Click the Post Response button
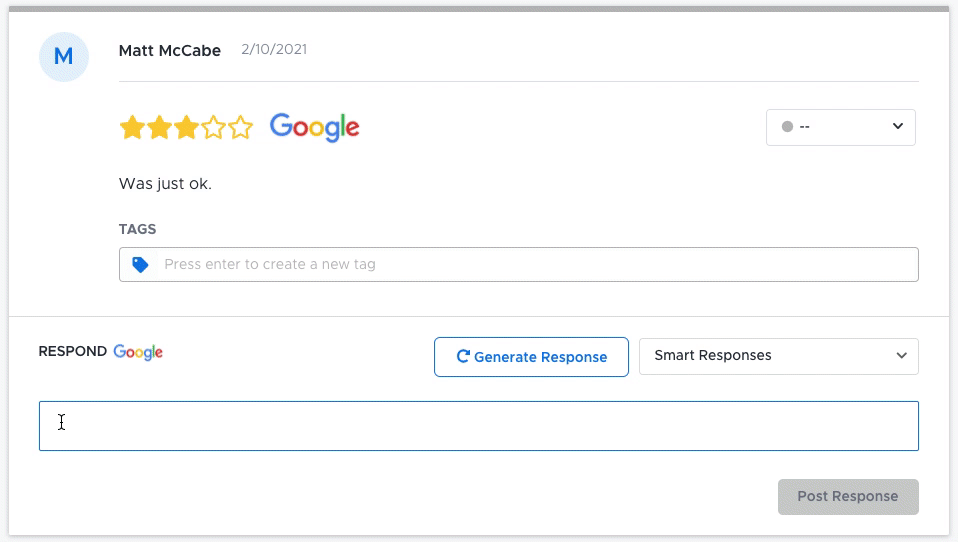 pos(847,497)
